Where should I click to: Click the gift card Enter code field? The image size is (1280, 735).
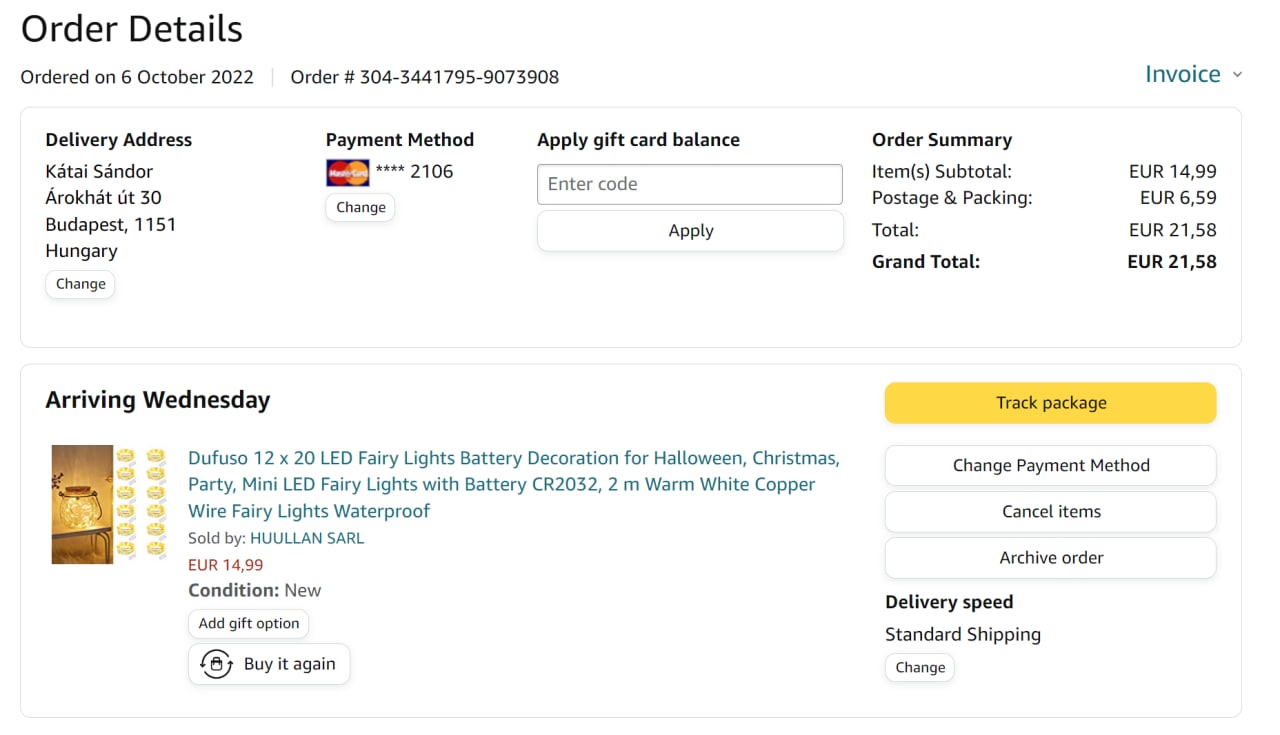690,184
